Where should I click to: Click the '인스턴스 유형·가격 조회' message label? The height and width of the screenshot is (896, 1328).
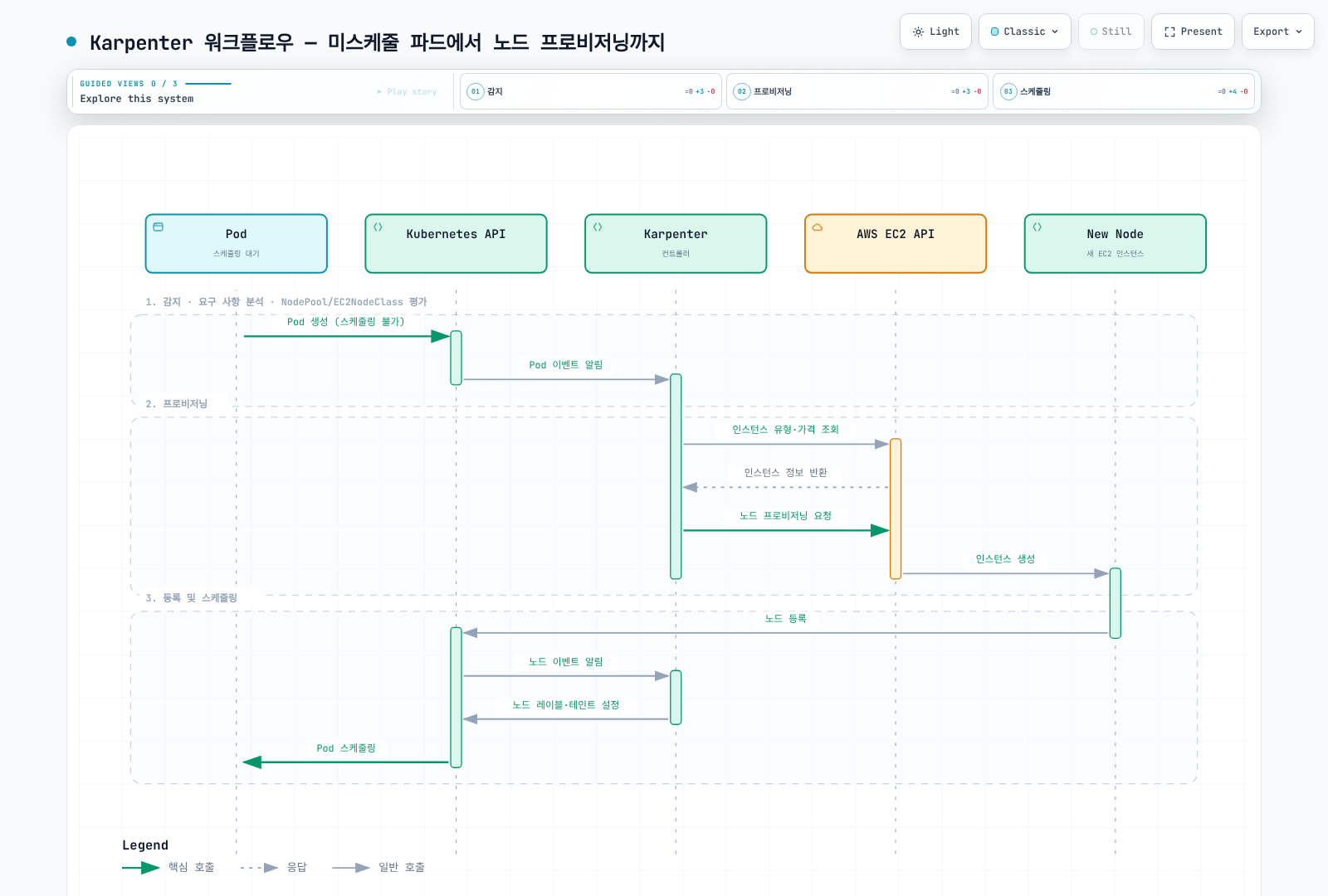[x=785, y=430]
